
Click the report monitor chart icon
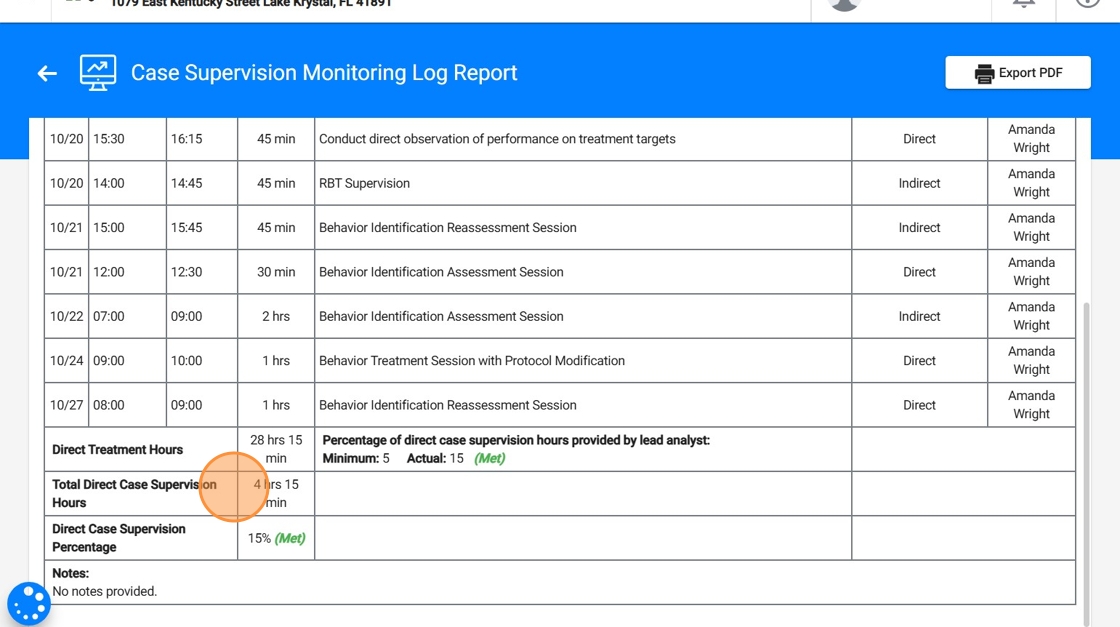pos(98,73)
